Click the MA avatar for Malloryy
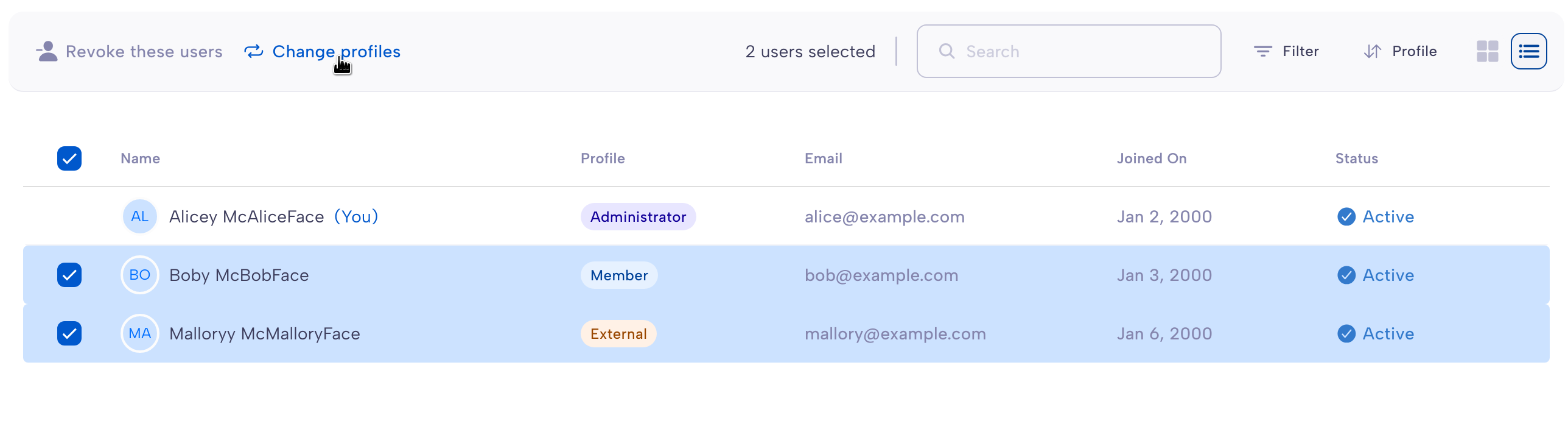This screenshot has width=1568, height=429. tap(140, 333)
